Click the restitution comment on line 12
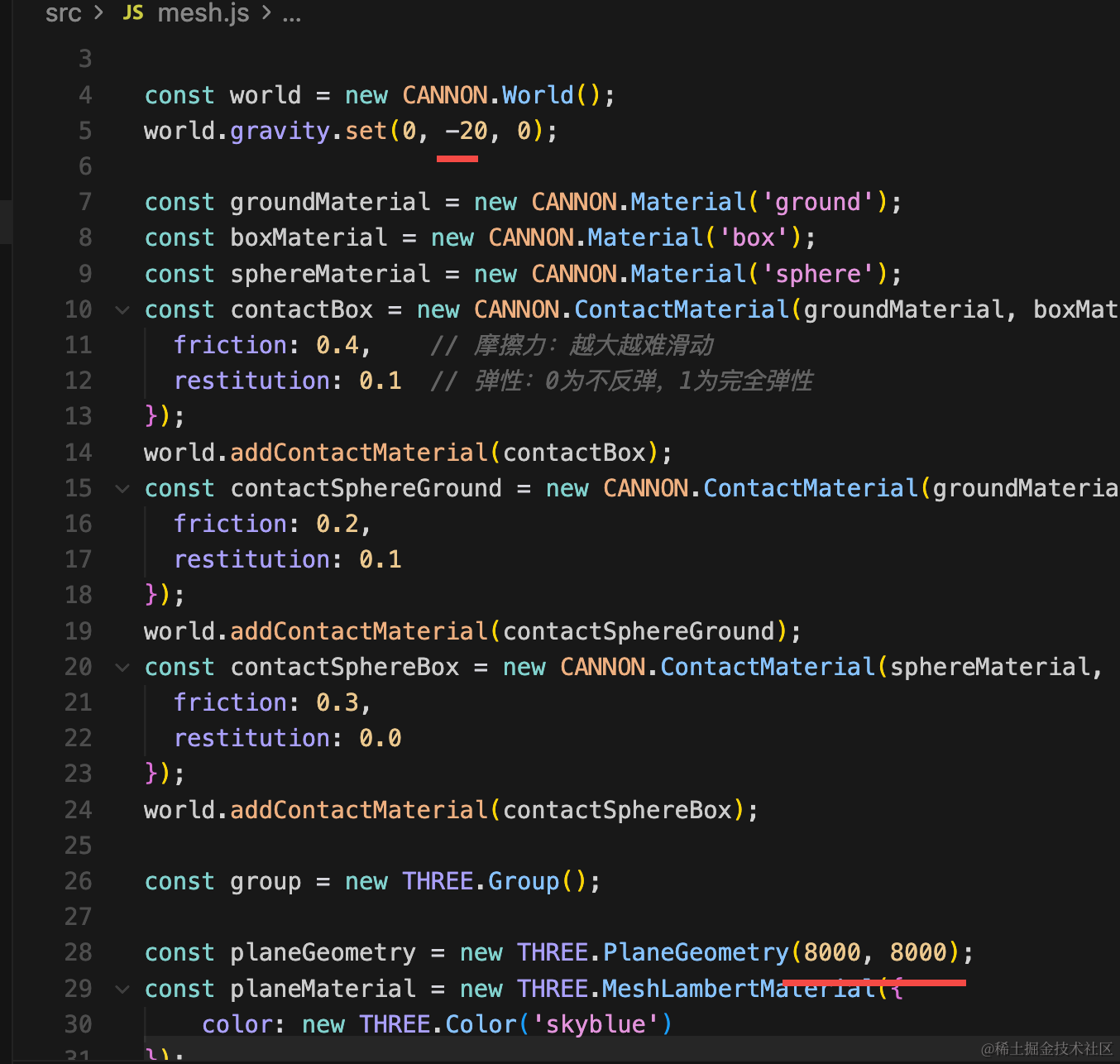The image size is (1120, 1064). (621, 381)
